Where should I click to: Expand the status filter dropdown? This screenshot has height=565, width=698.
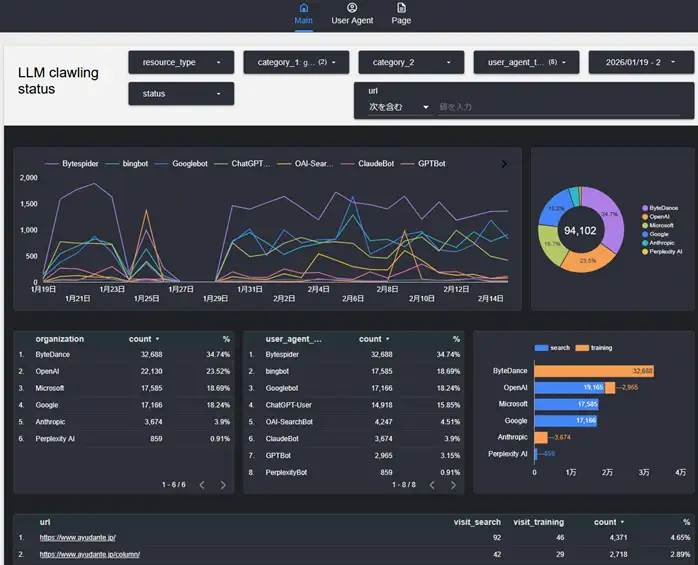[x=181, y=94]
